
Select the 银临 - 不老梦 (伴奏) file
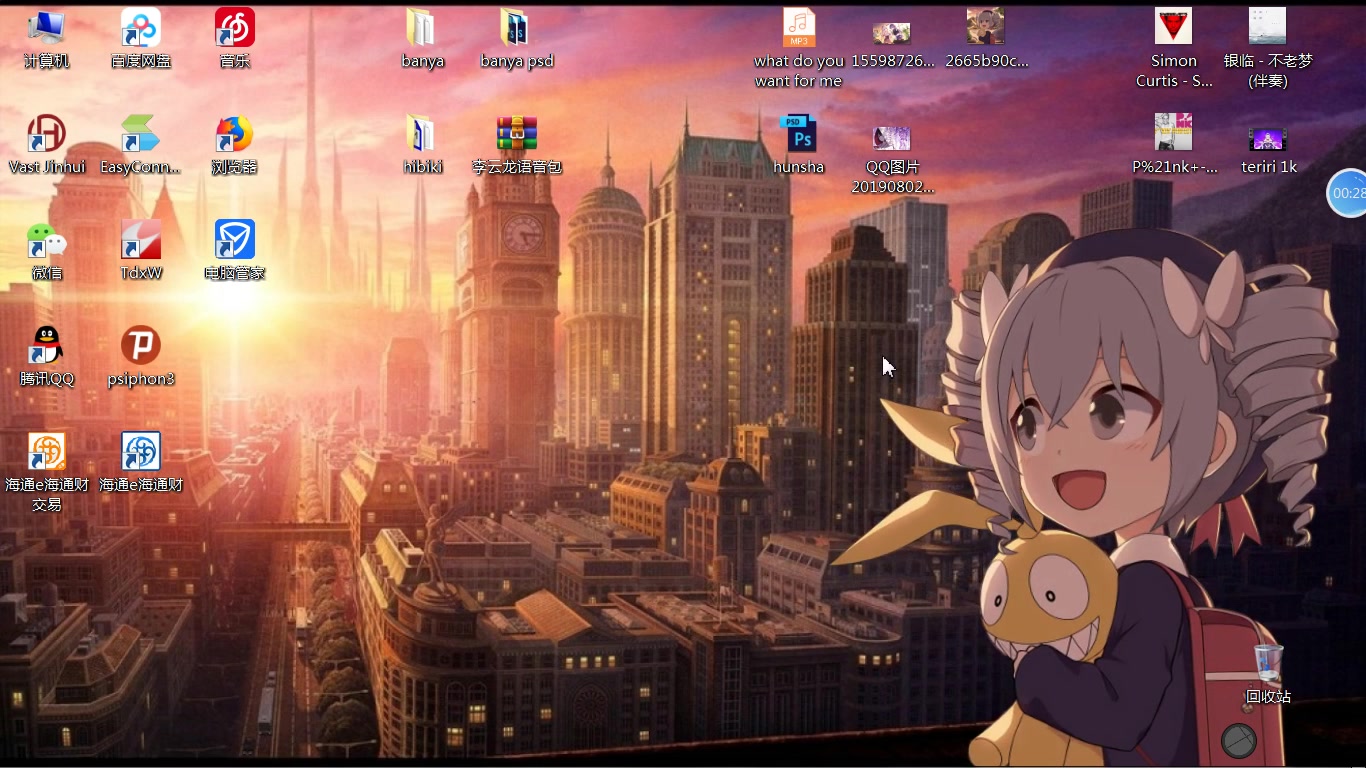1268,28
